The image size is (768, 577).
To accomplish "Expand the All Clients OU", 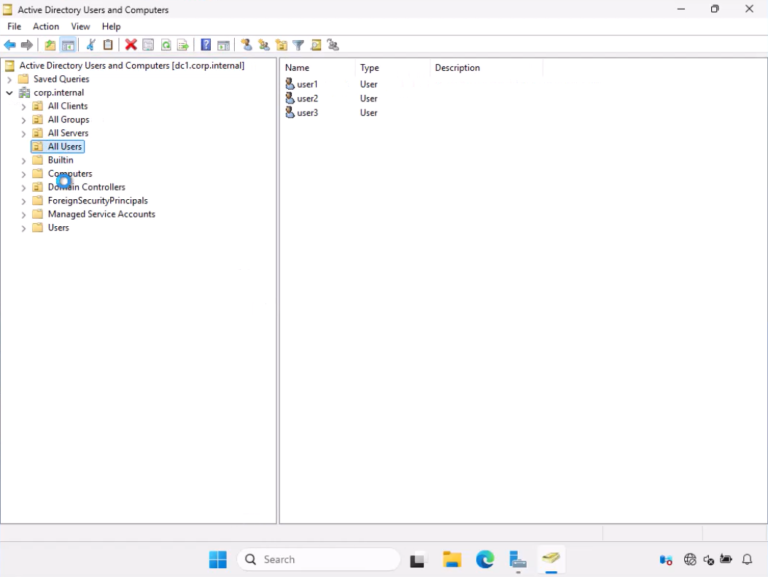I will pyautogui.click(x=24, y=106).
